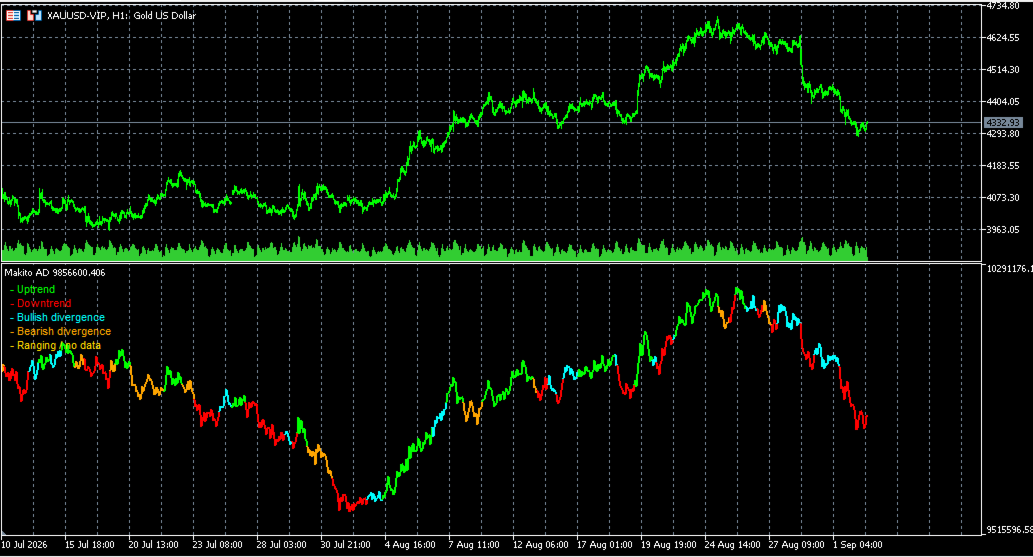Click the 9515596.5 indicator scale value
Viewport: 1033px width, 557px height.
(x=1009, y=529)
